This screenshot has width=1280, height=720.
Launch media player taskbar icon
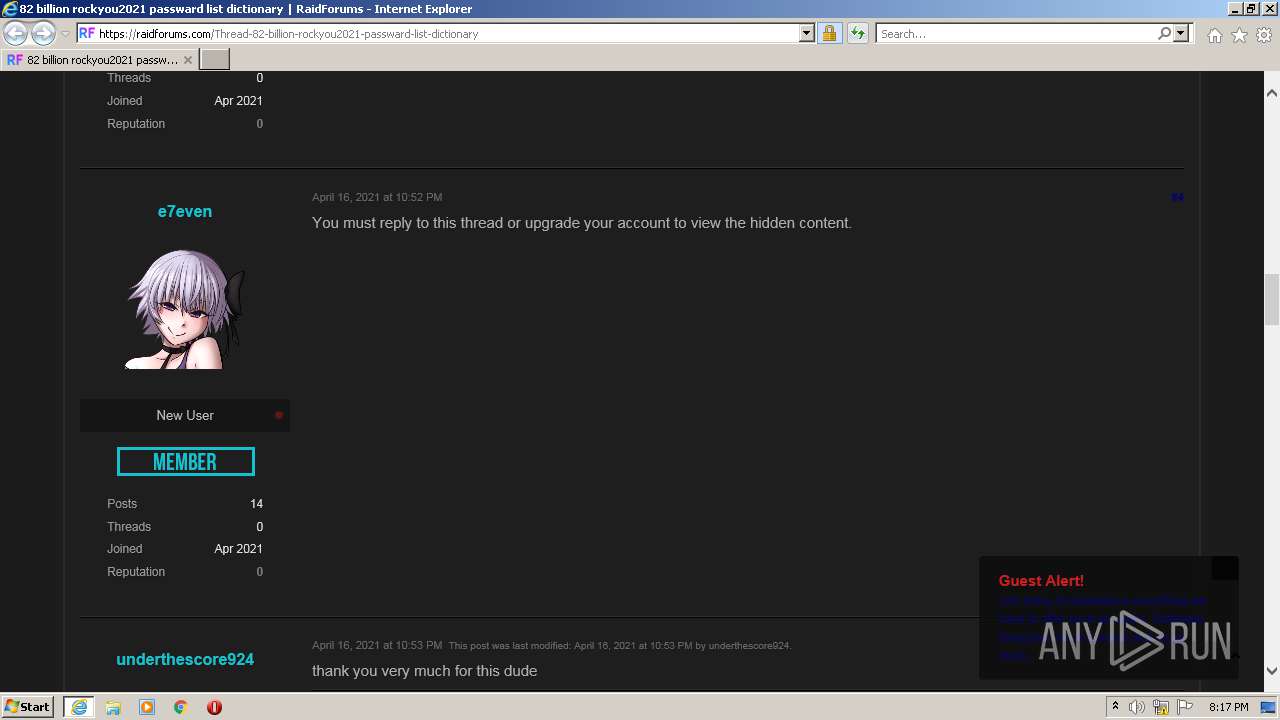point(147,707)
